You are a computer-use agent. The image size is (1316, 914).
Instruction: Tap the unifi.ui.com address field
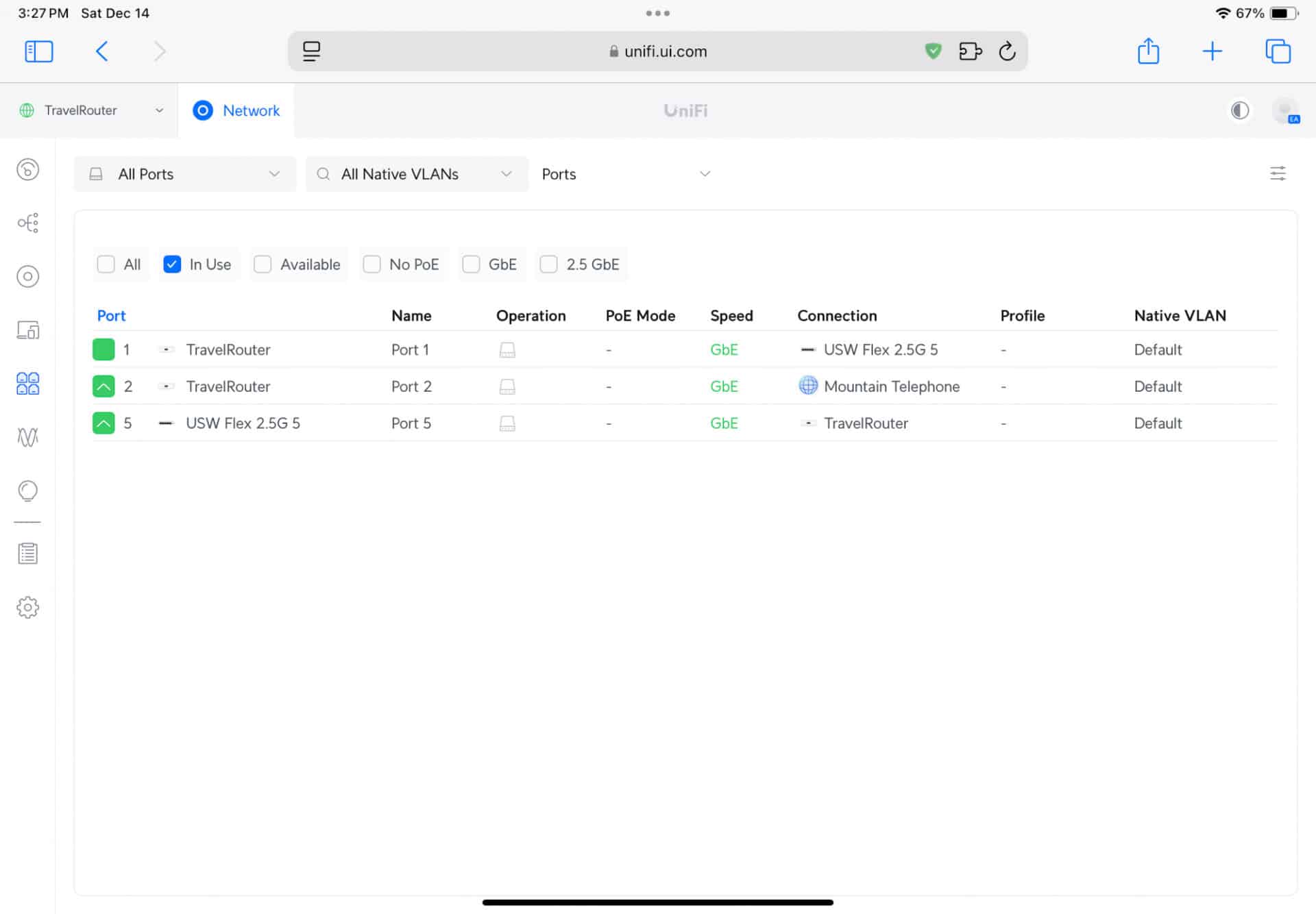click(657, 51)
